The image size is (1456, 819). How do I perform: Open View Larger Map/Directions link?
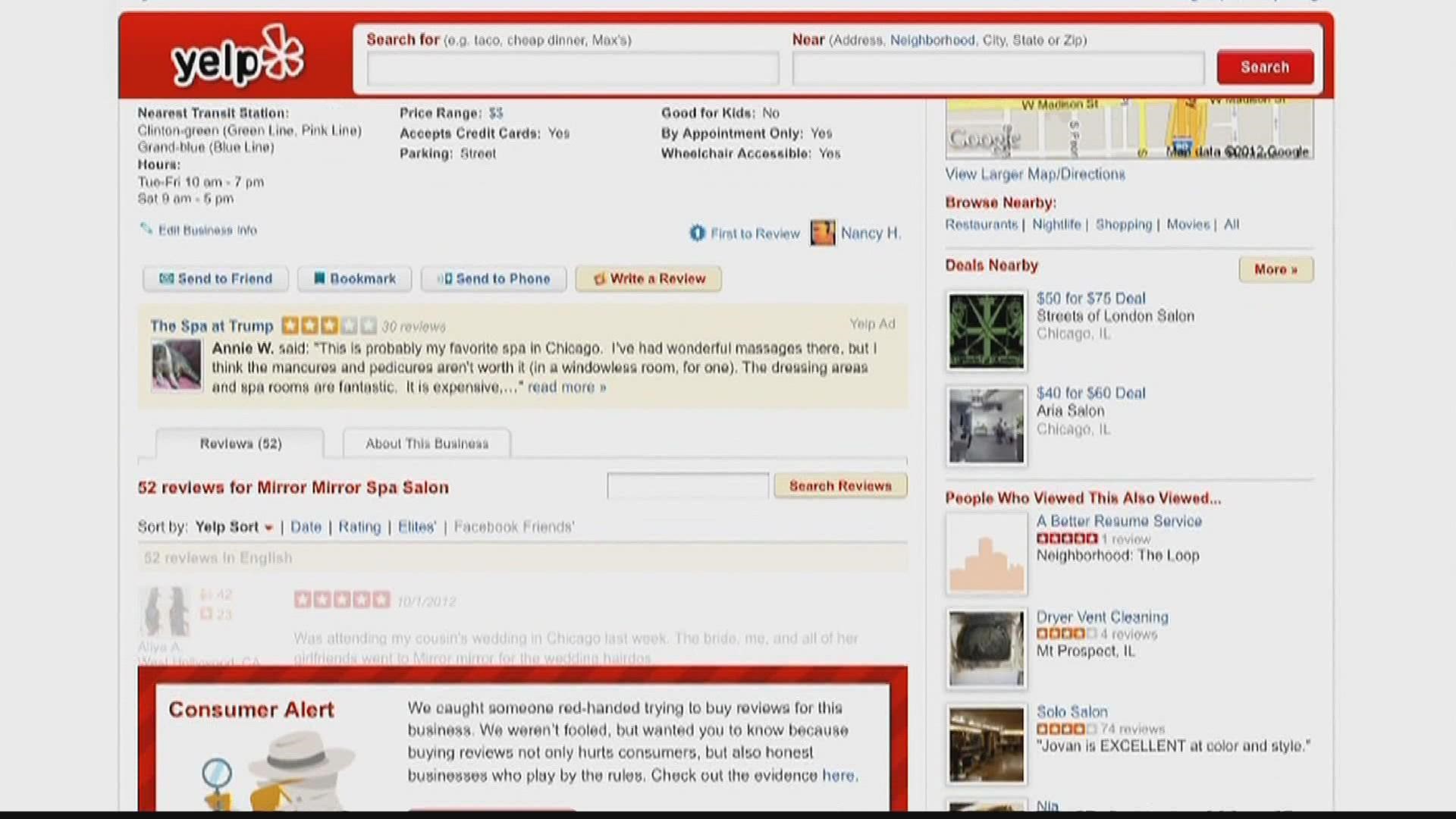point(1035,174)
